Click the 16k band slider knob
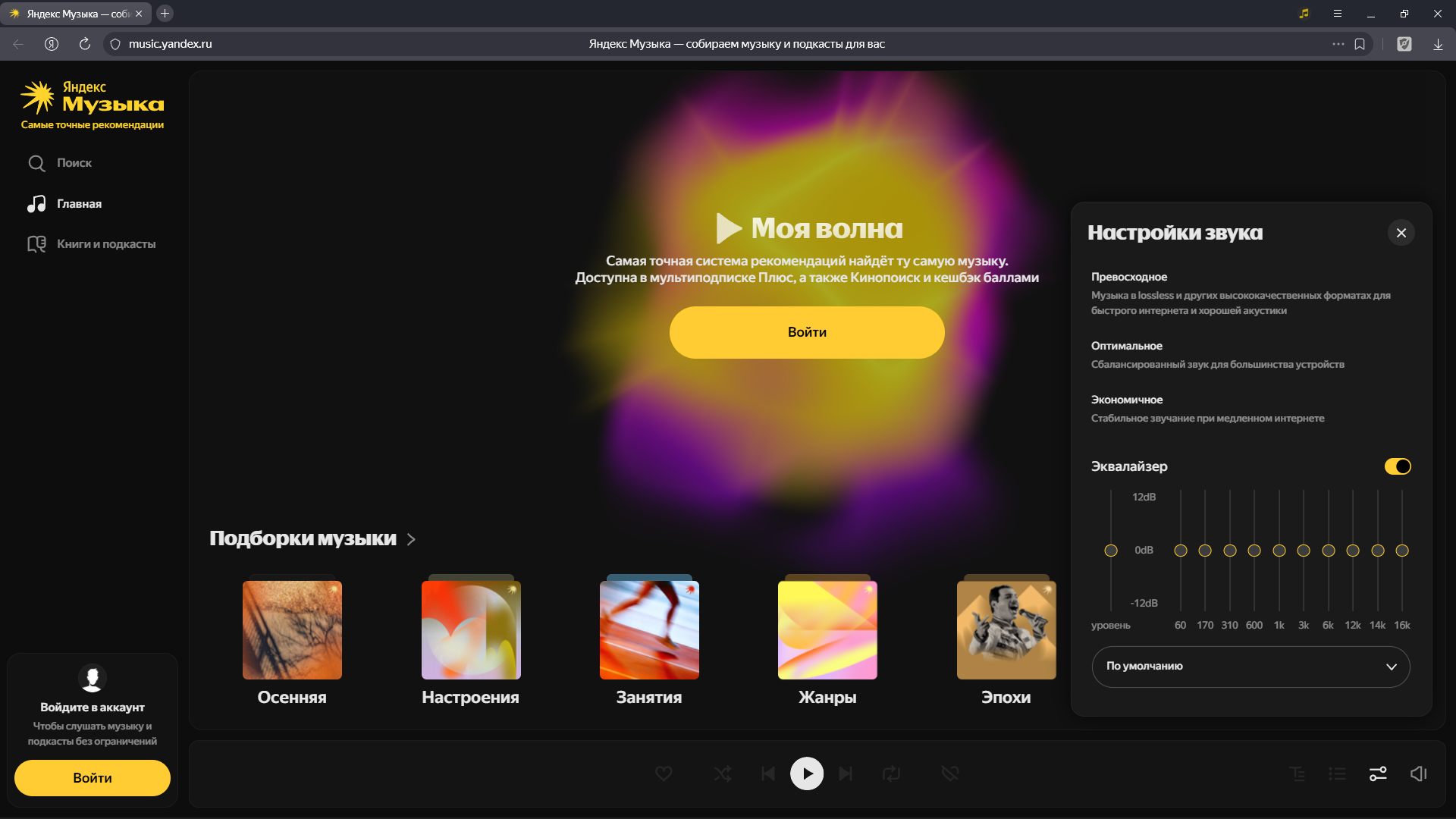The width and height of the screenshot is (1456, 819). [x=1402, y=551]
